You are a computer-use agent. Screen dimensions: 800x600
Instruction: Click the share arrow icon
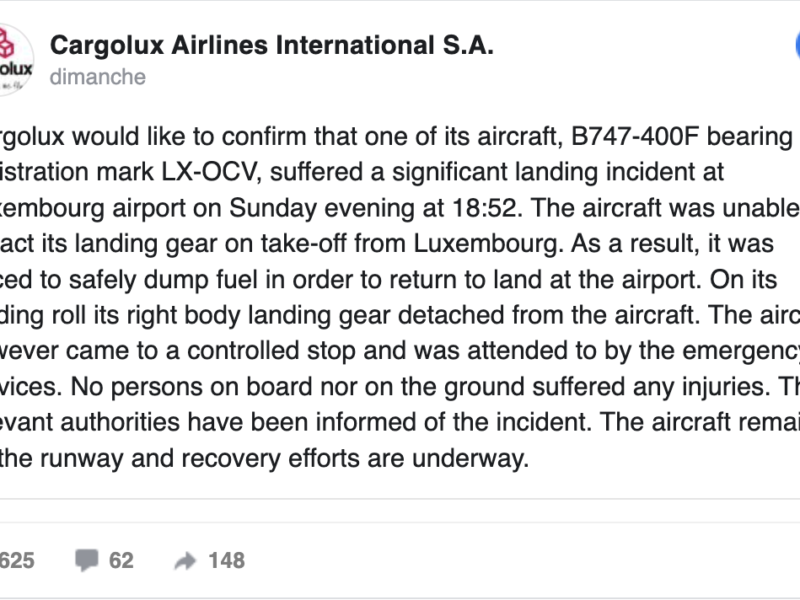(185, 561)
